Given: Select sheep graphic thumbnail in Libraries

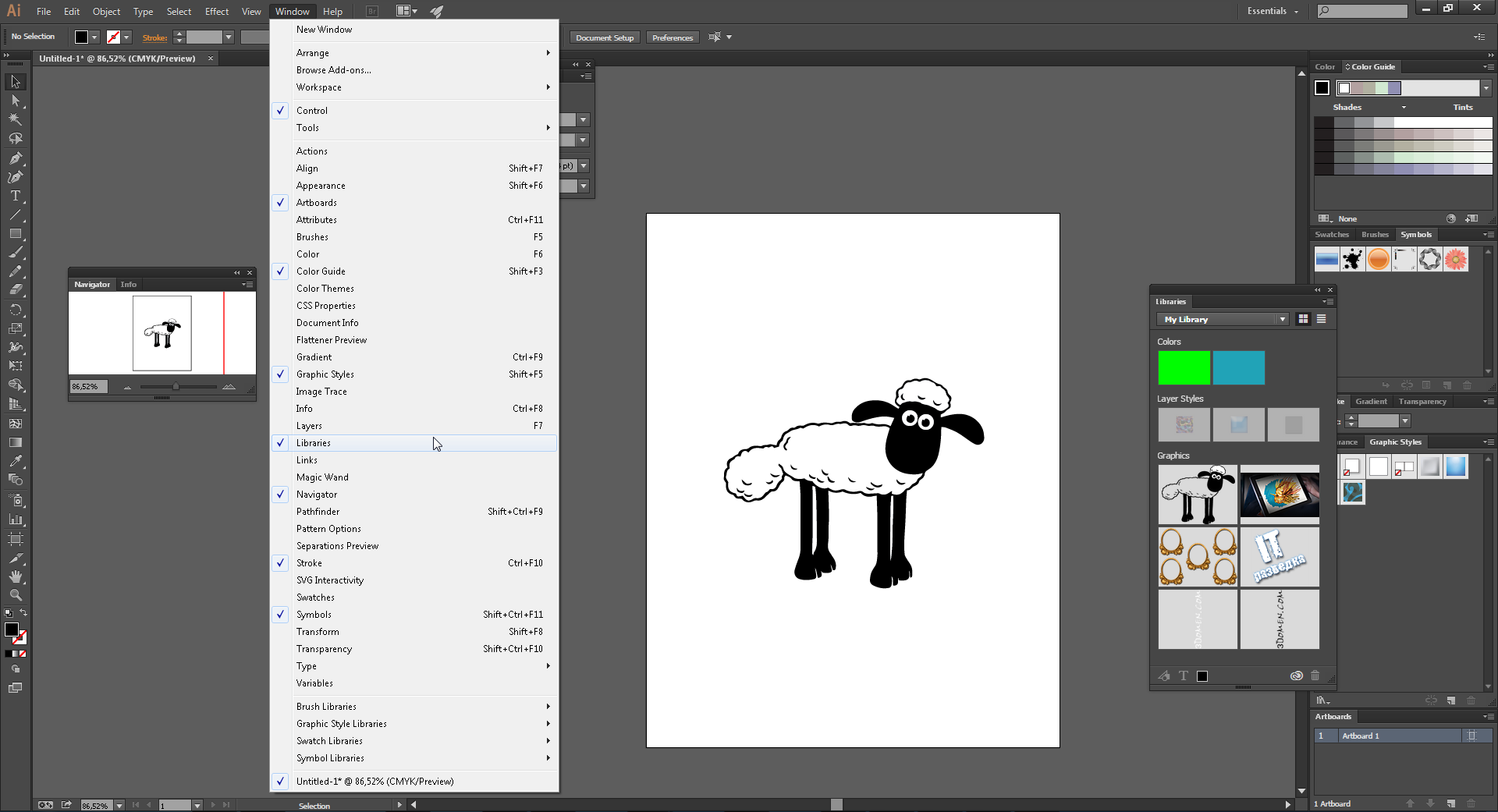Looking at the screenshot, I should 1198,495.
